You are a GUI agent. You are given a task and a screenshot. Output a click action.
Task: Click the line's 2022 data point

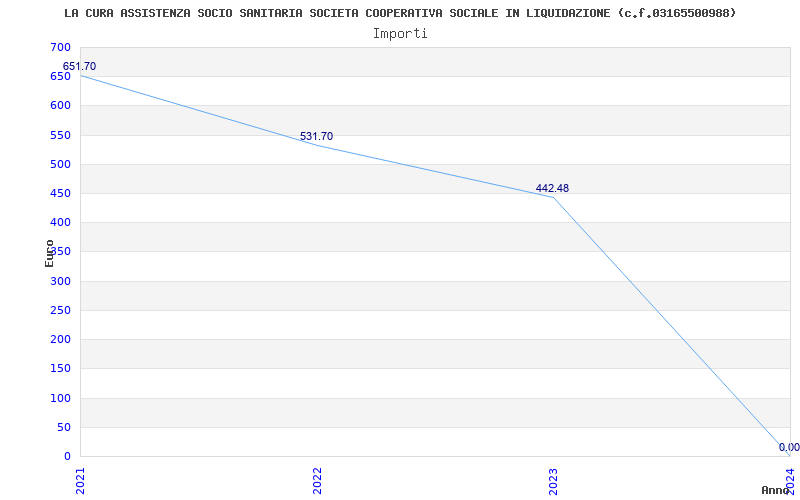(317, 146)
